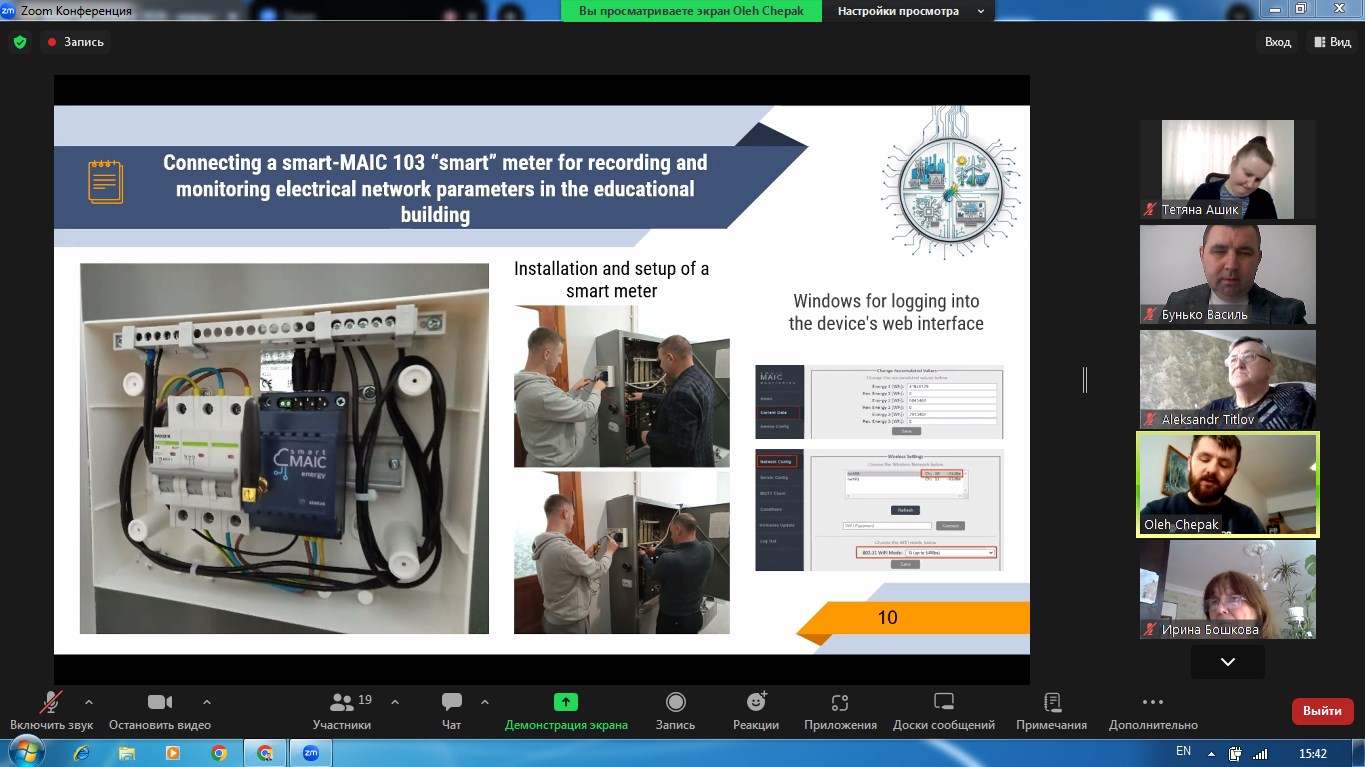
Task: Open the Реакции reactions menu
Action: click(756, 710)
